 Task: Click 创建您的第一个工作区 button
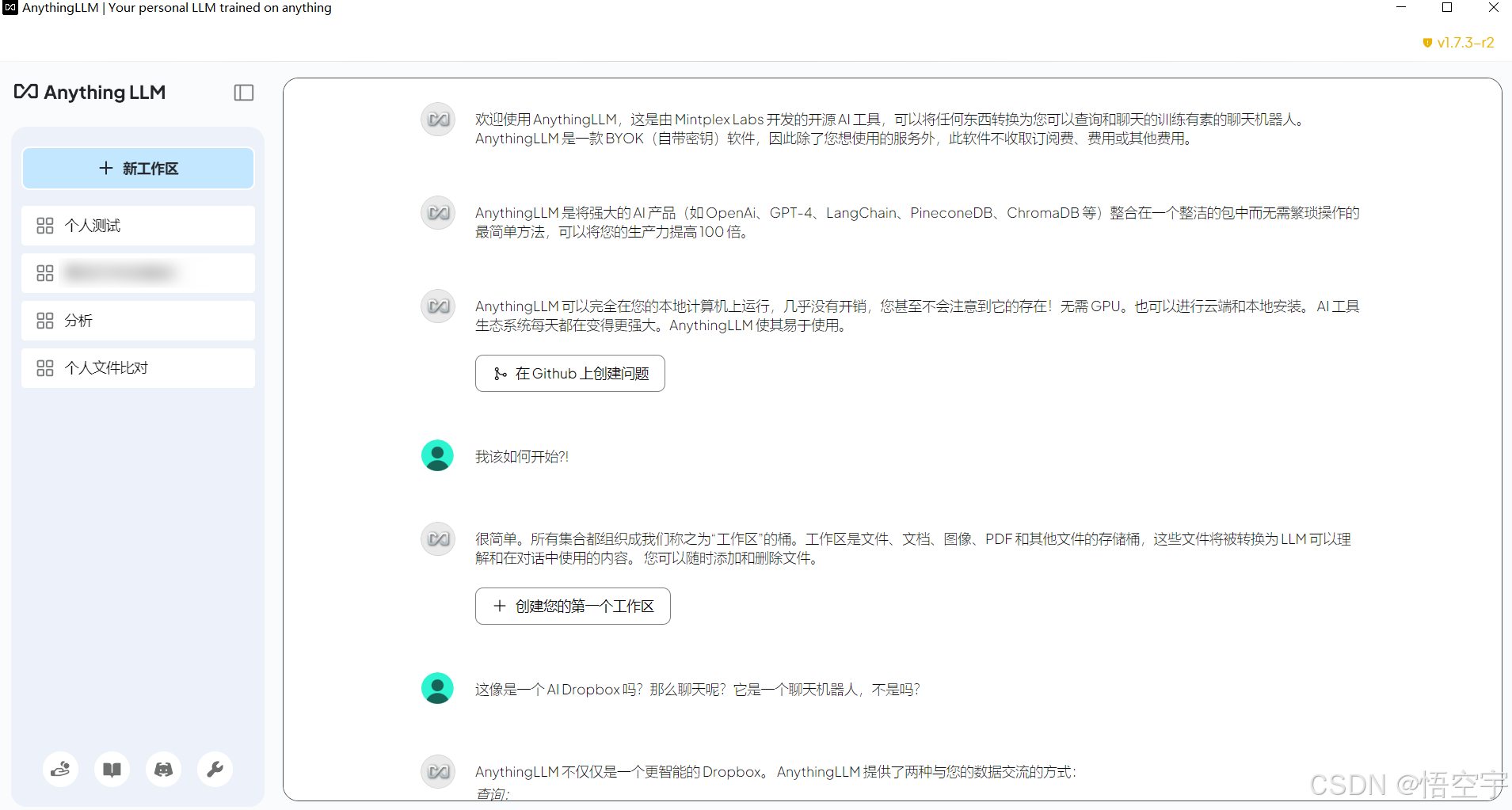click(x=573, y=606)
